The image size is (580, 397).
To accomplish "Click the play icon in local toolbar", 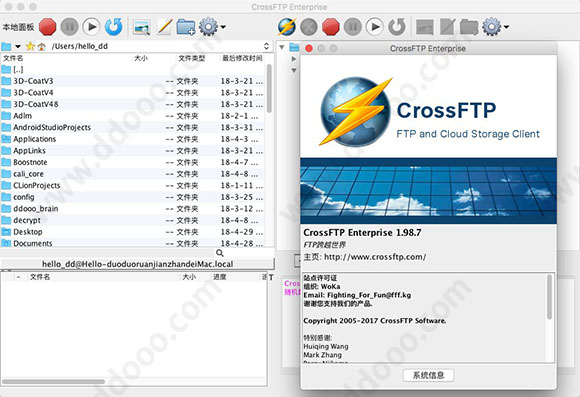I will pyautogui.click(x=91, y=27).
